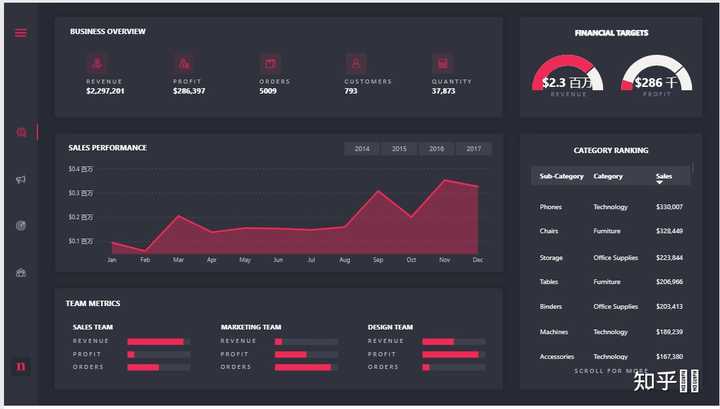Click the Profit icon in Business Overview
This screenshot has width=720, height=409.
click(x=184, y=63)
